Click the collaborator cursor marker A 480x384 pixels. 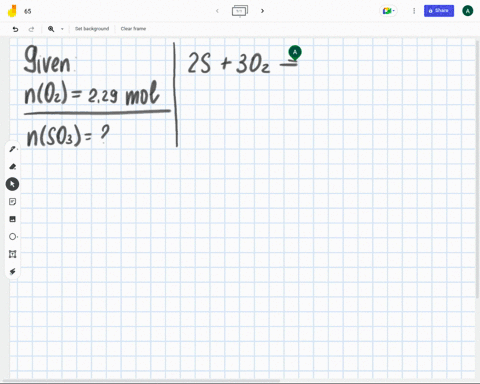295,53
